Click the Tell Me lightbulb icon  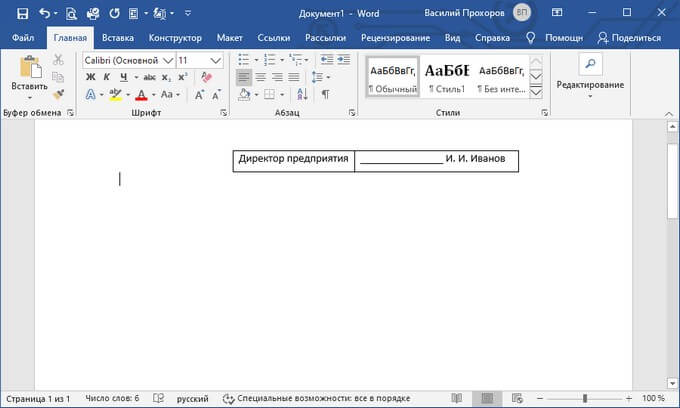530,38
